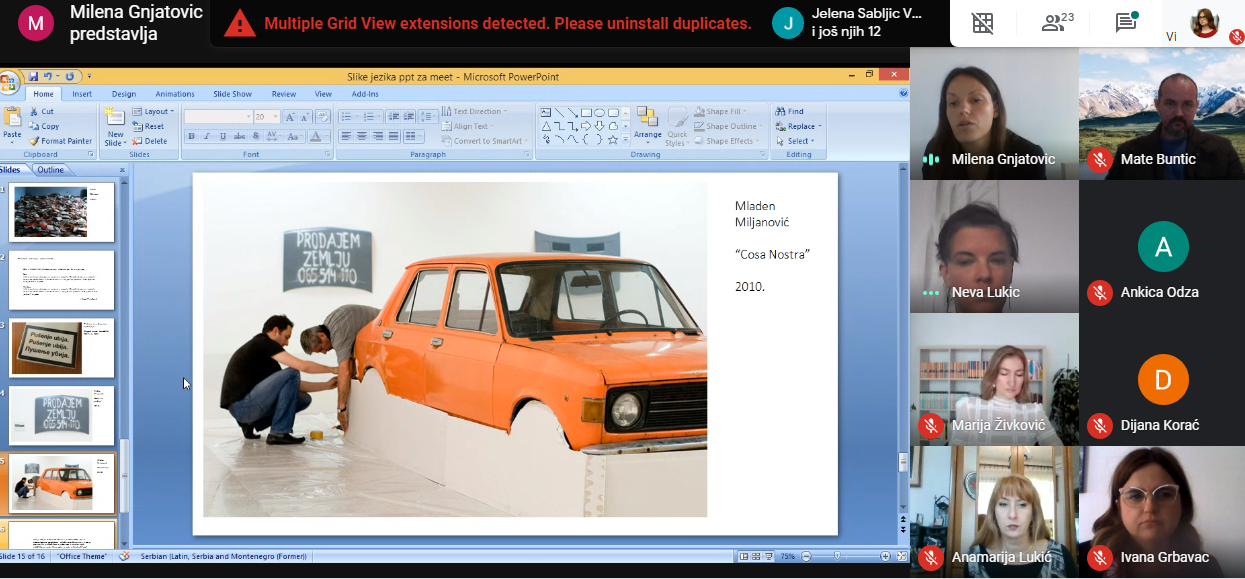Open the Meet chat panel icon

pos(1127,23)
